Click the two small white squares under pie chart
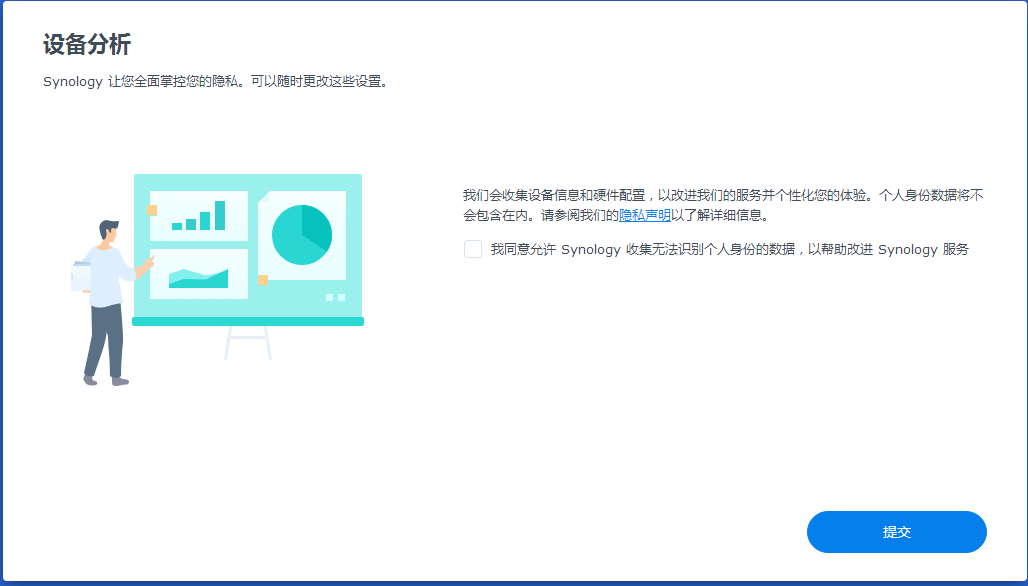Screen dimensions: 1028x586 pyautogui.click(x=335, y=297)
